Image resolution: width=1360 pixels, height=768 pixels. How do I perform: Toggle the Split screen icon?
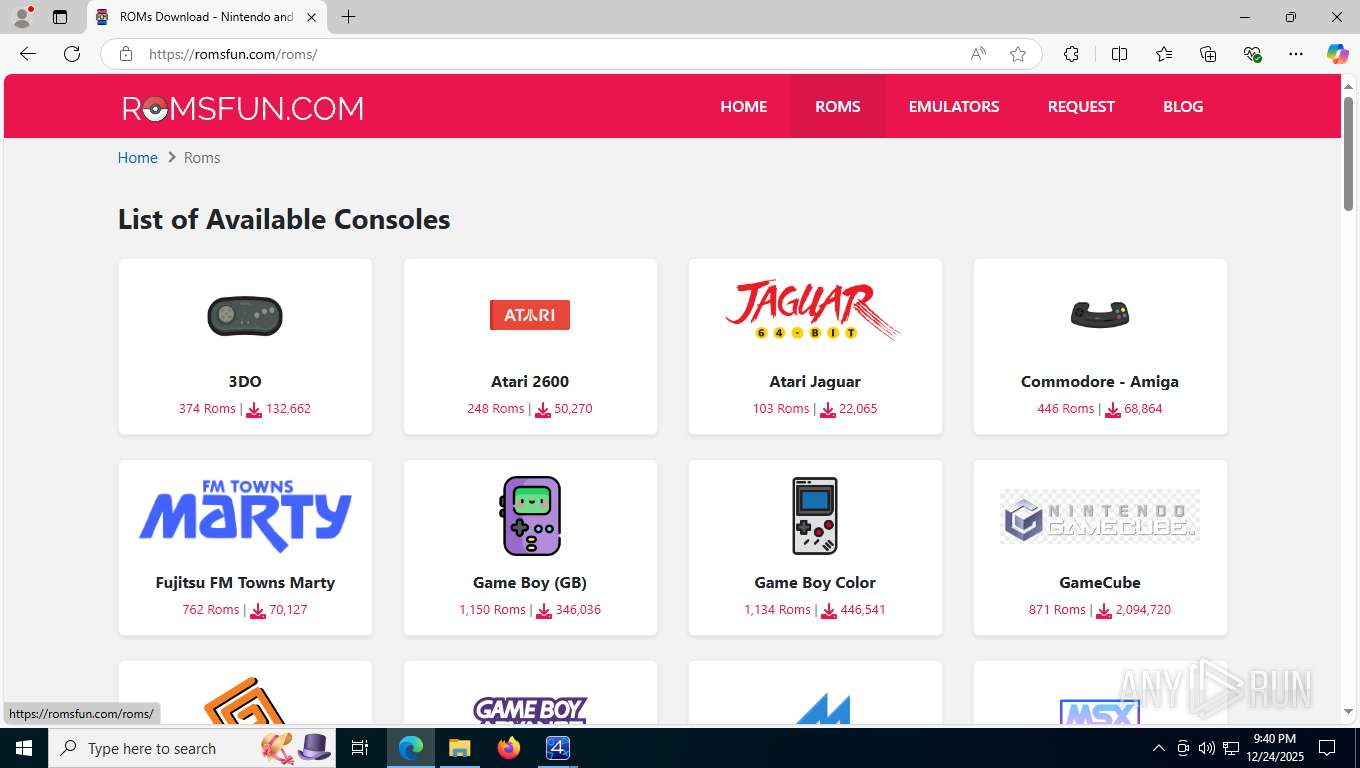tap(1119, 54)
